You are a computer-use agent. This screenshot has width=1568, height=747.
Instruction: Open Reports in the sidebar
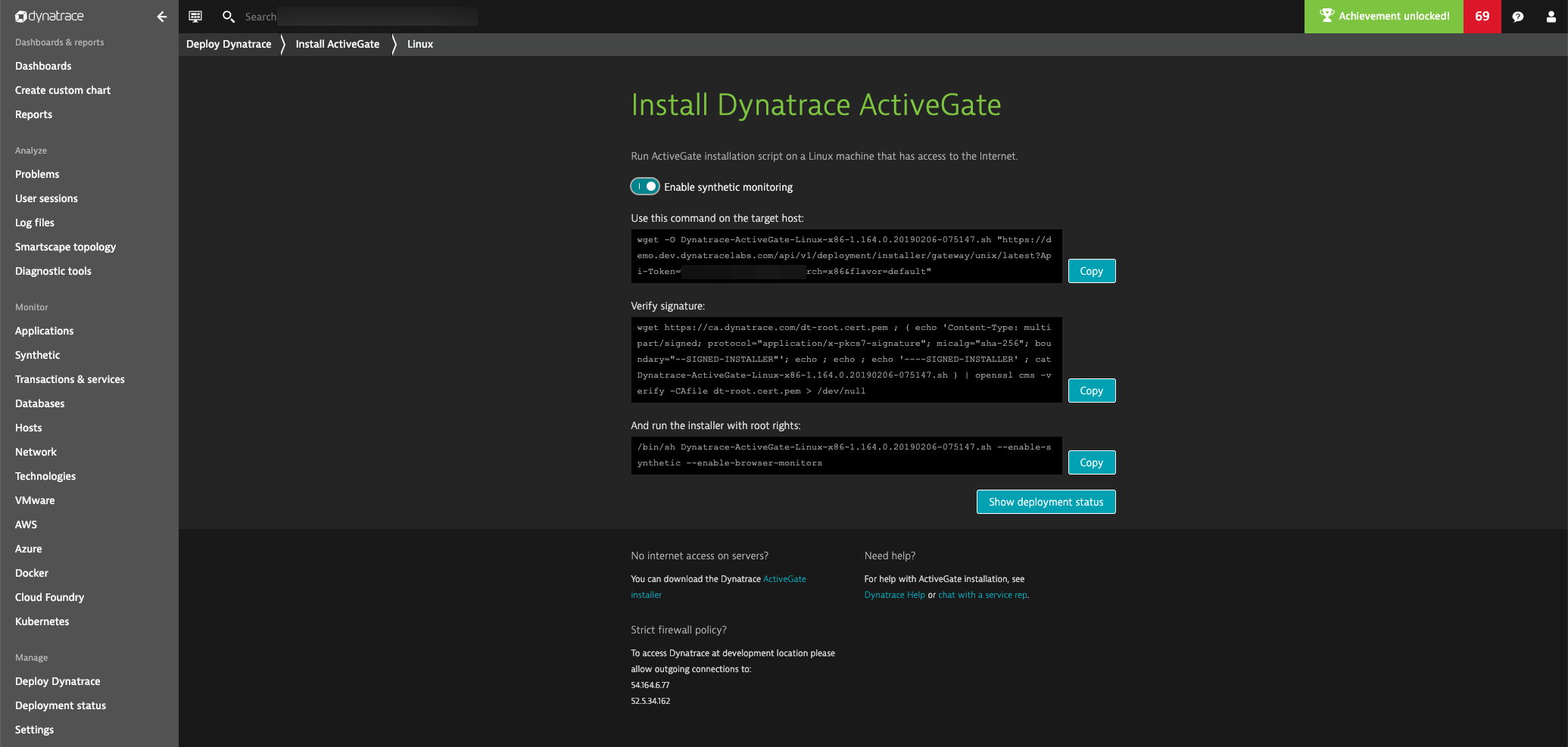pyautogui.click(x=33, y=114)
